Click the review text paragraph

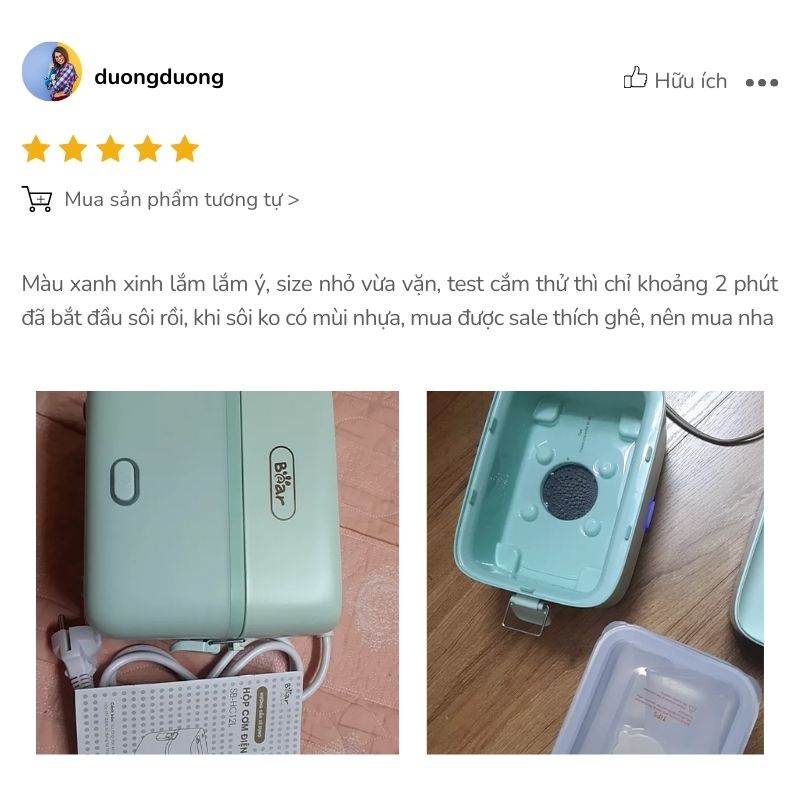tap(400, 301)
